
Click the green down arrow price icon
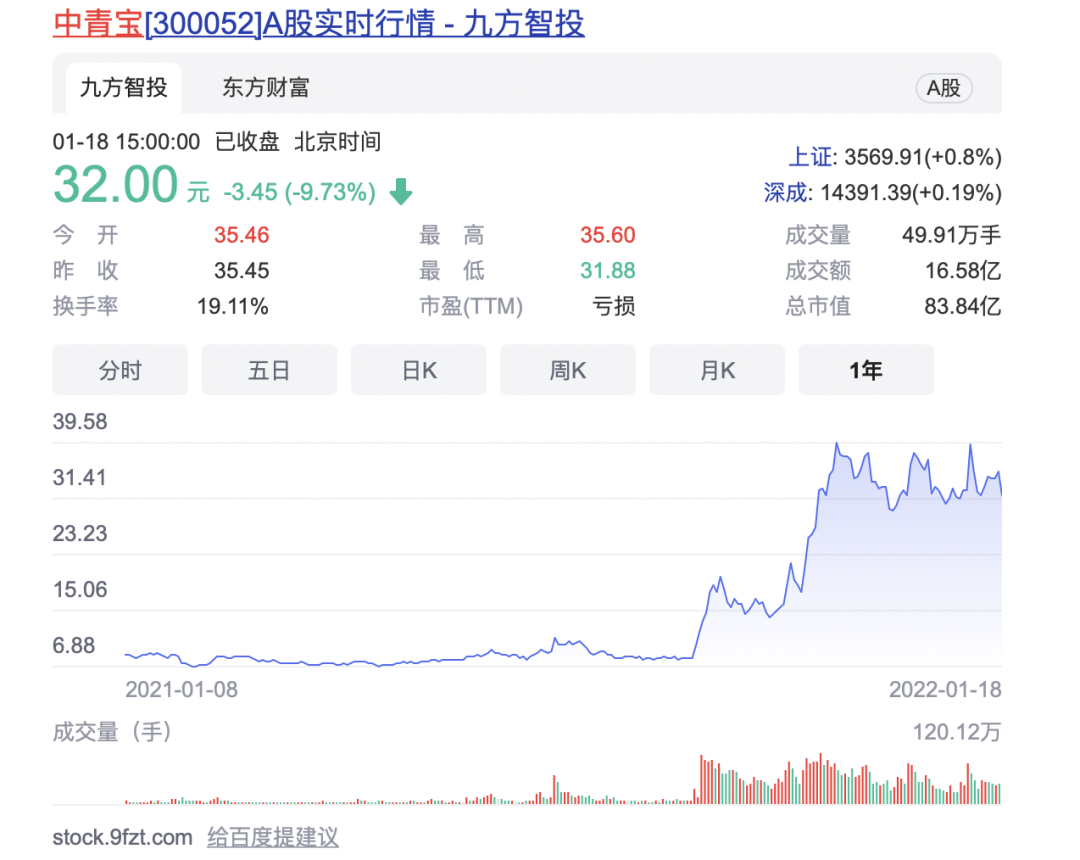pyautogui.click(x=401, y=192)
